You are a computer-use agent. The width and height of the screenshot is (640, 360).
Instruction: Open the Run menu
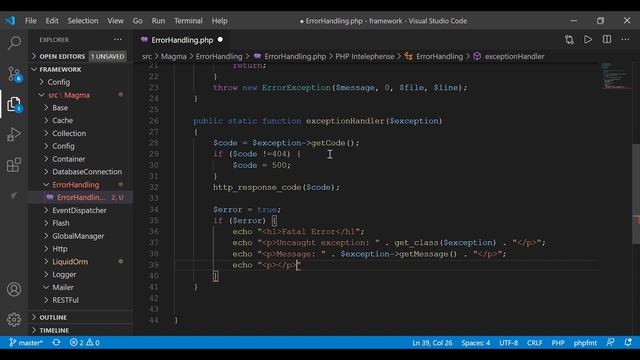click(158, 21)
